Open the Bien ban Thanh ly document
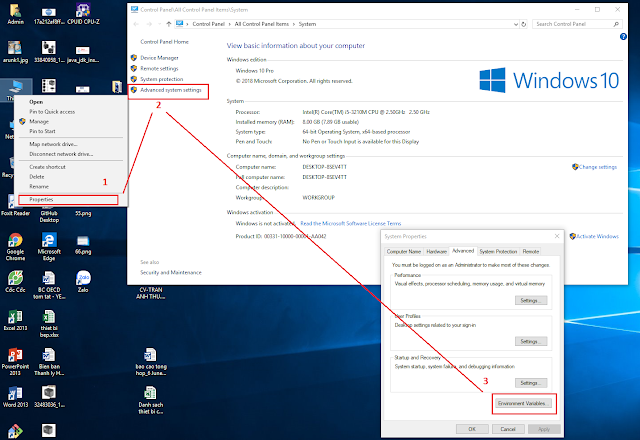640x440 pixels. coord(49,362)
